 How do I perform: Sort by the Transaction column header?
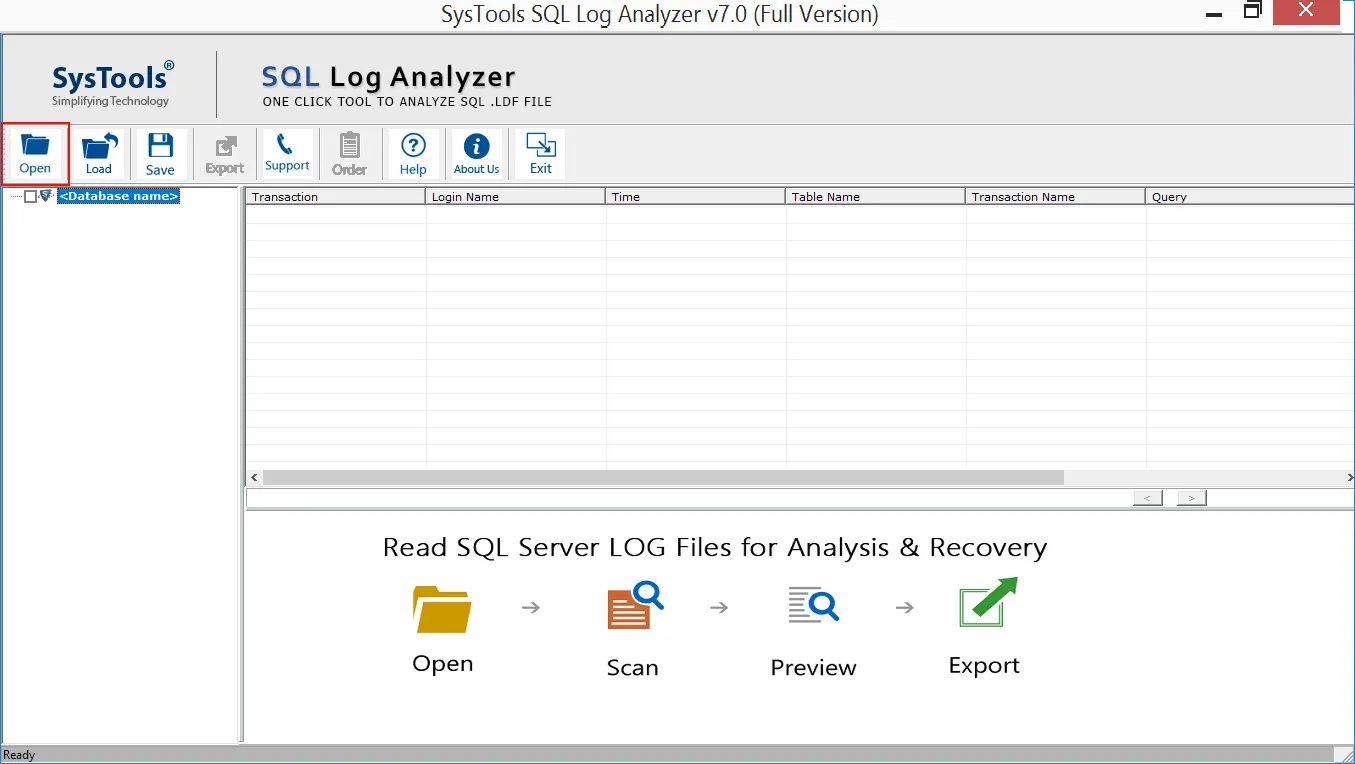(x=336, y=197)
